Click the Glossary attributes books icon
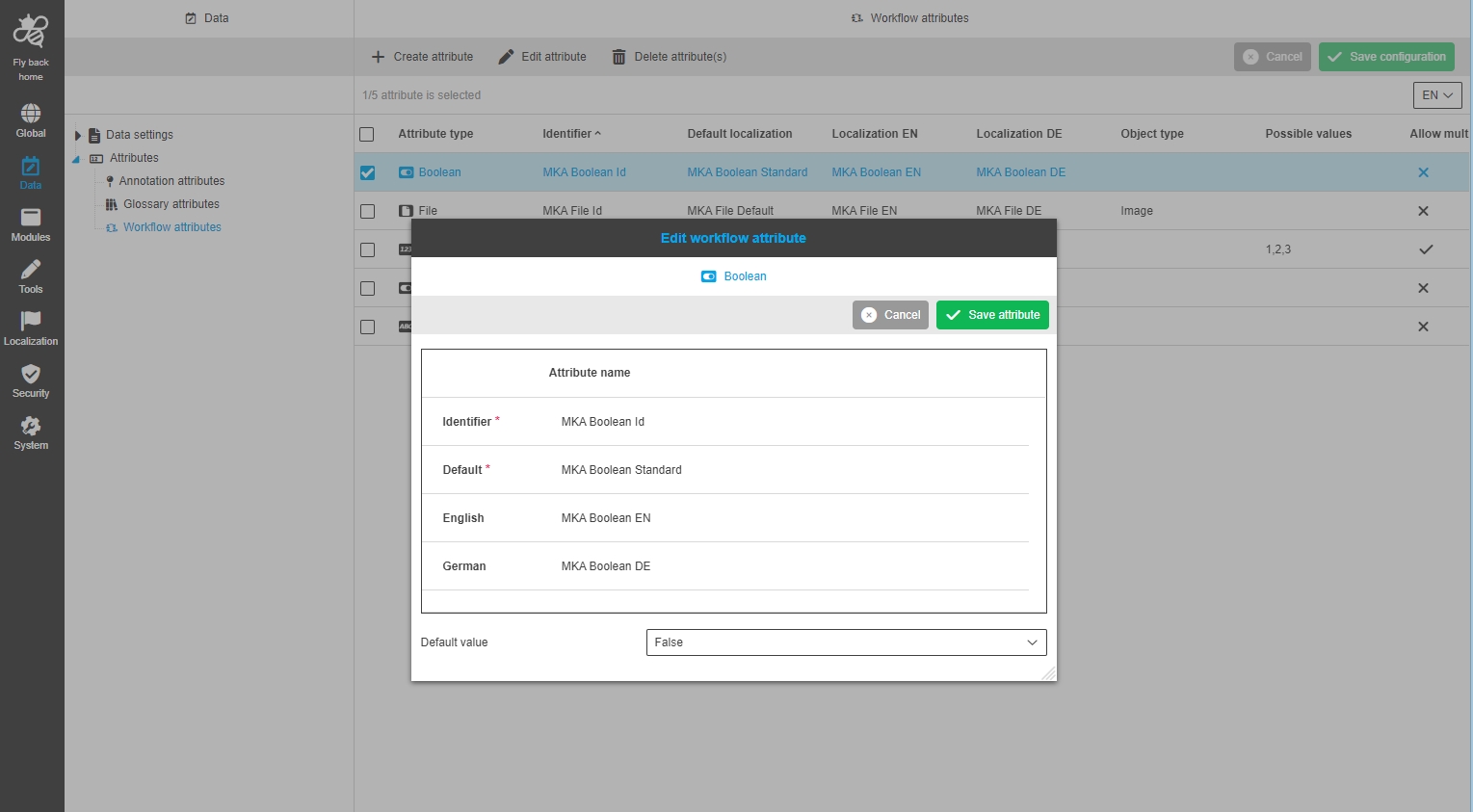 pyautogui.click(x=111, y=204)
